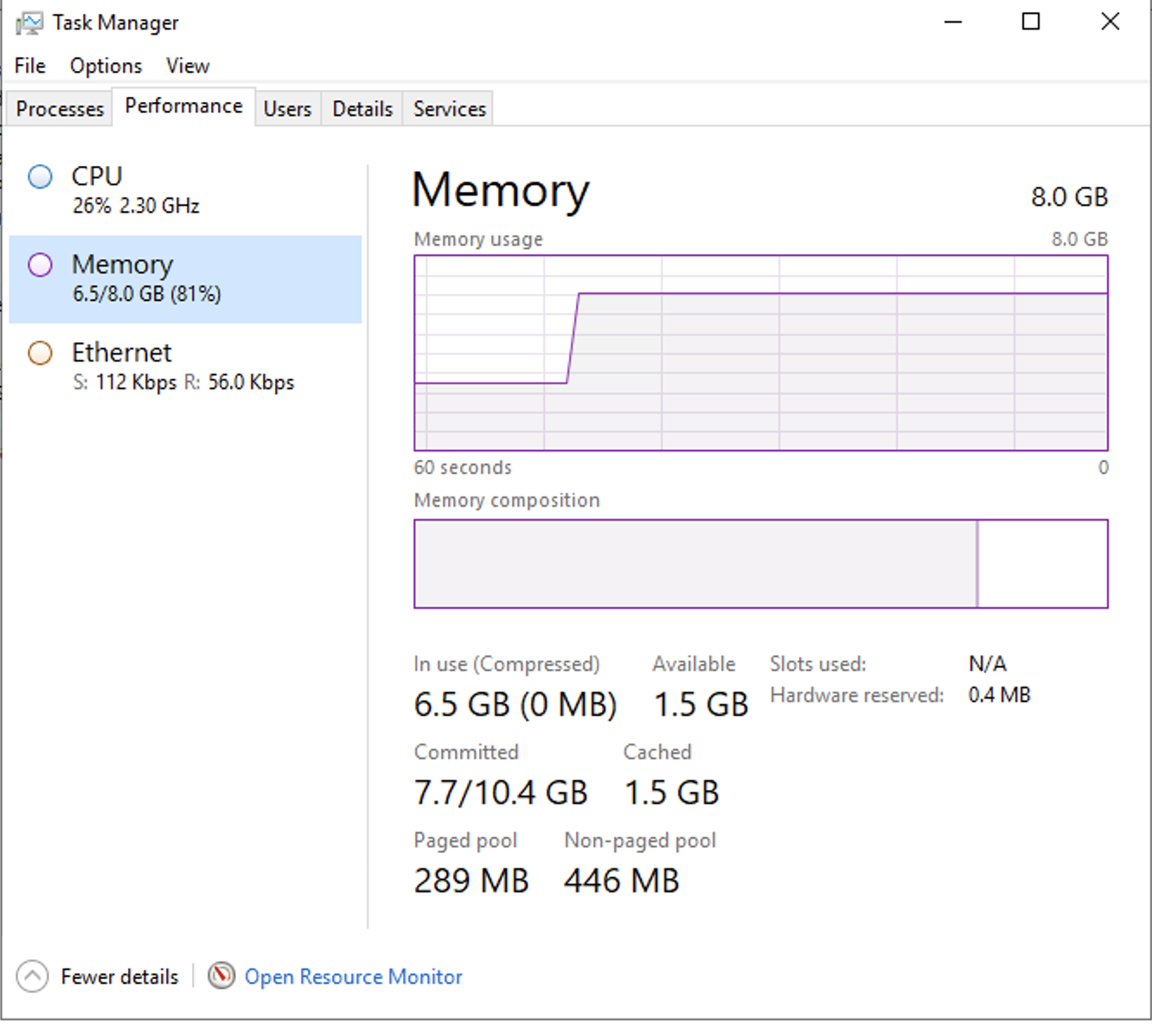Click the Memory usage graph
Image resolution: width=1152 pixels, height=1036 pixels.
tap(761, 353)
